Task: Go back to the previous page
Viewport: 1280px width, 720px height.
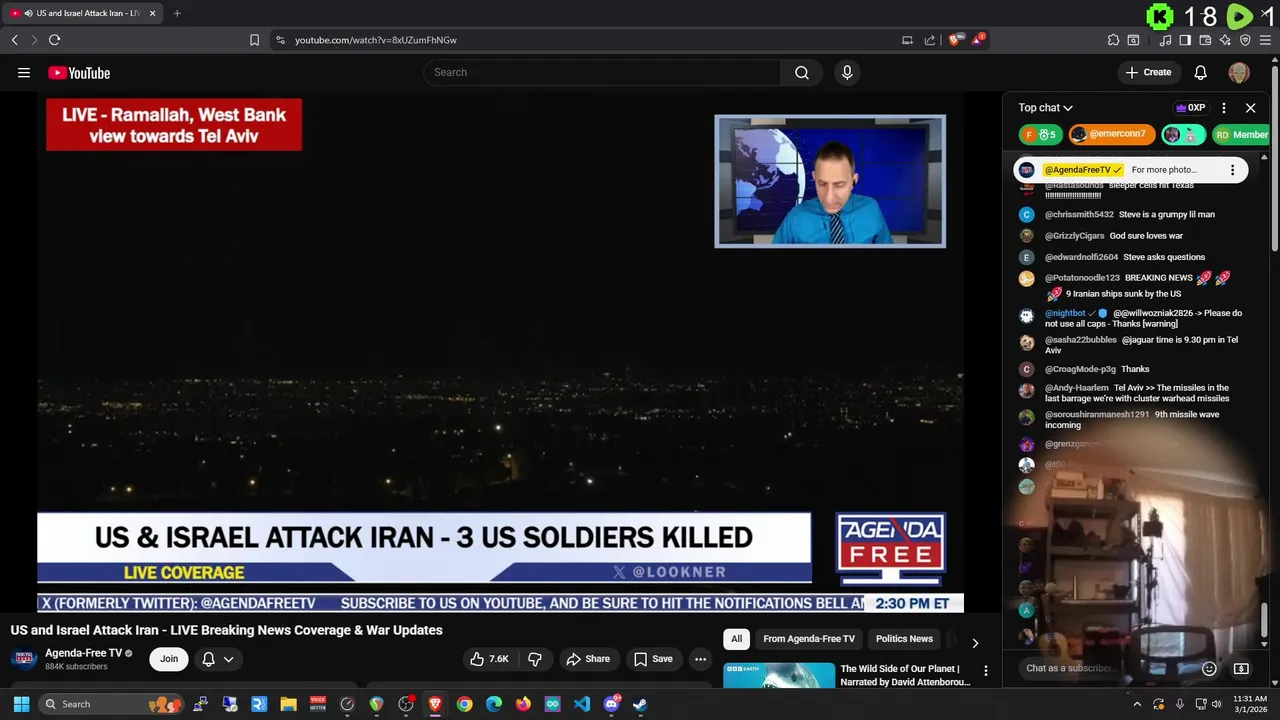Action: (x=14, y=40)
